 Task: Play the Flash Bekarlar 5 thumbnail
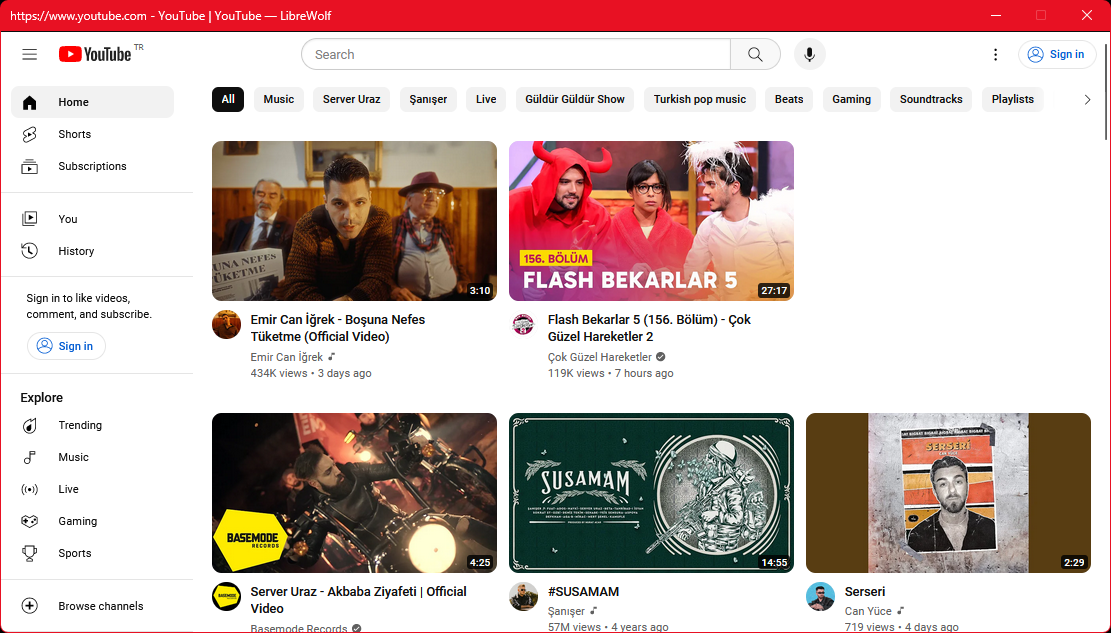(651, 221)
